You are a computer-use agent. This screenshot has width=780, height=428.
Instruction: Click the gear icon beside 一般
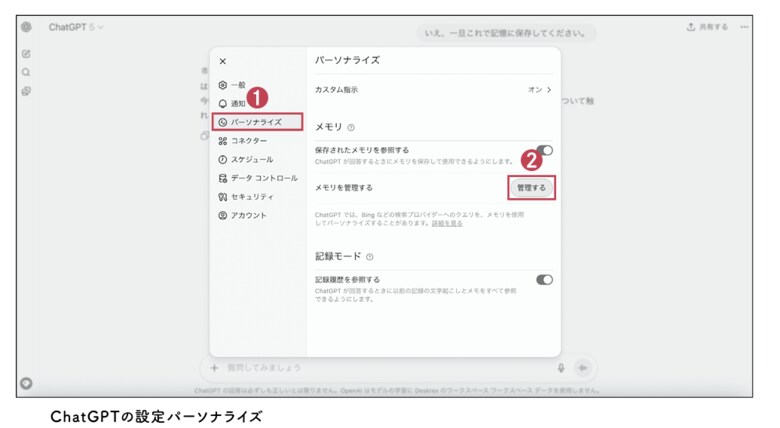tap(222, 85)
